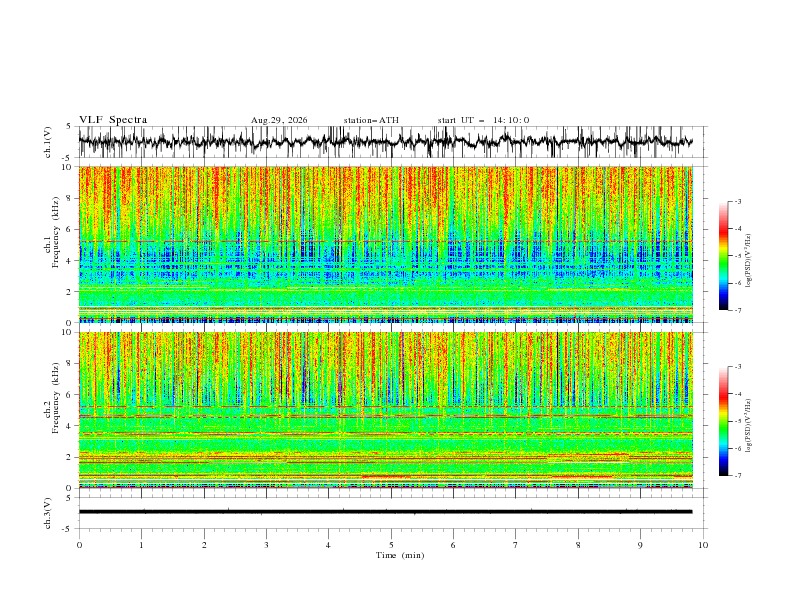The height and width of the screenshot is (612, 792).
Task: Click the station=ATH label
Action: pos(371,120)
